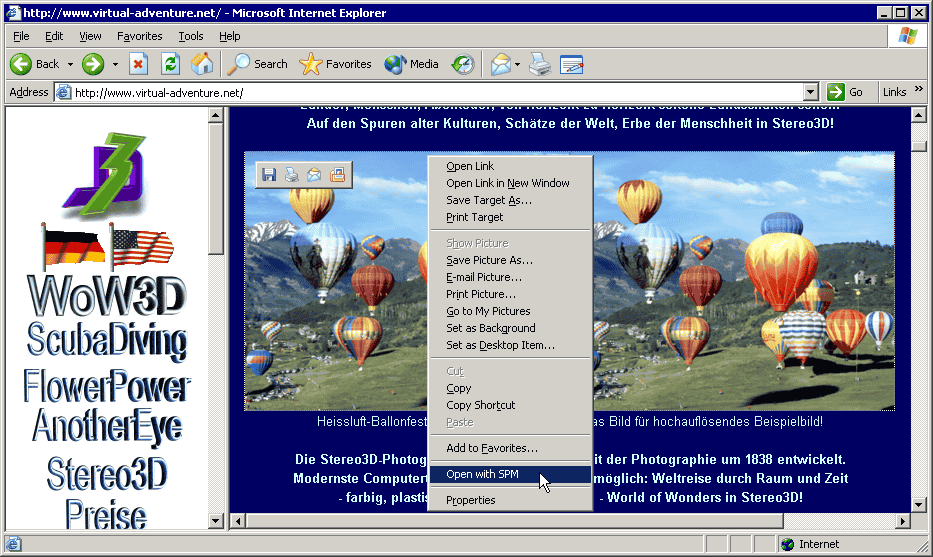Choose Open Link in New Window
The height and width of the screenshot is (557, 933).
tap(511, 183)
